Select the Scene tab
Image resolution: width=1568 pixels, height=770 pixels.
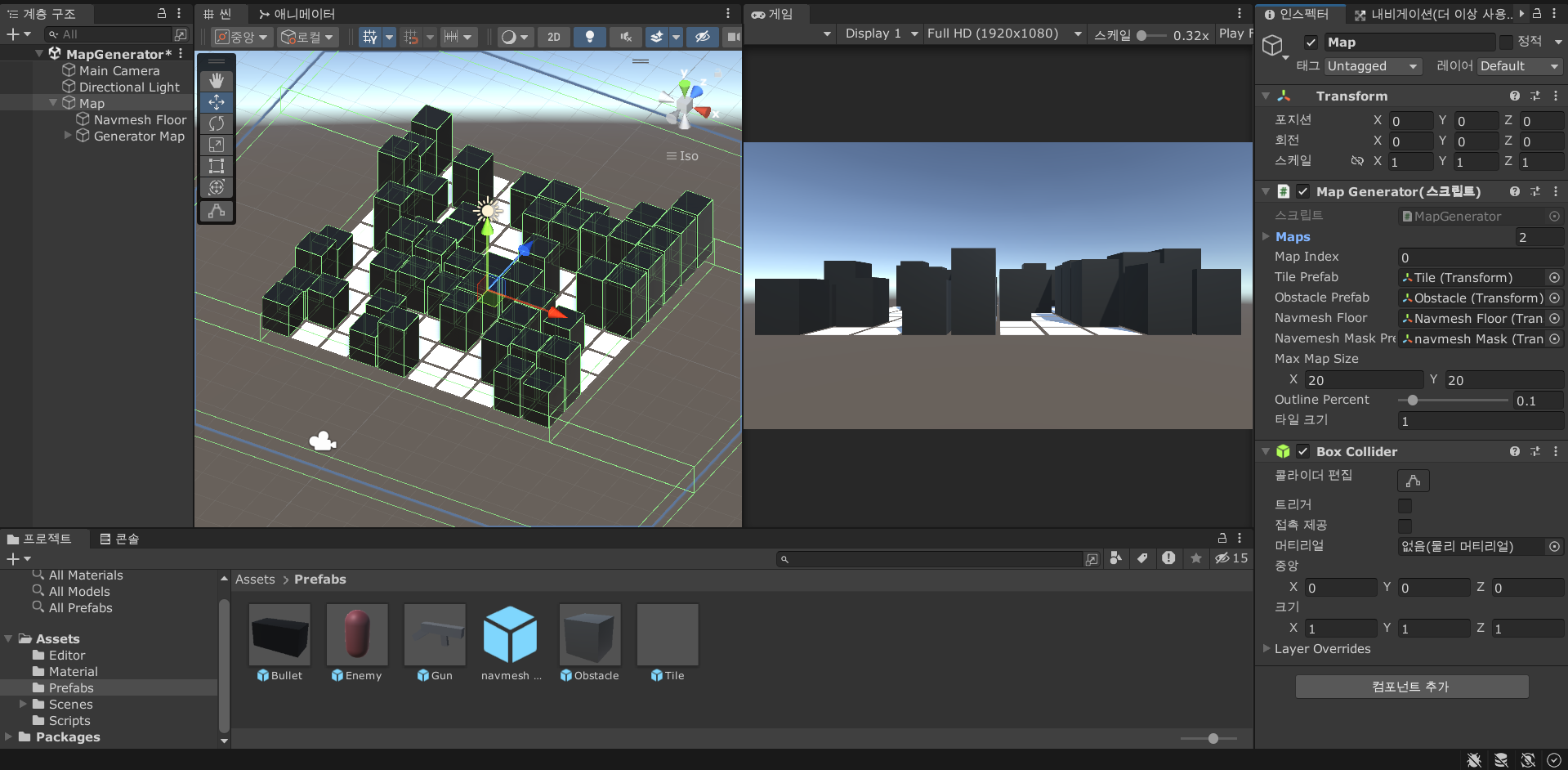(217, 14)
